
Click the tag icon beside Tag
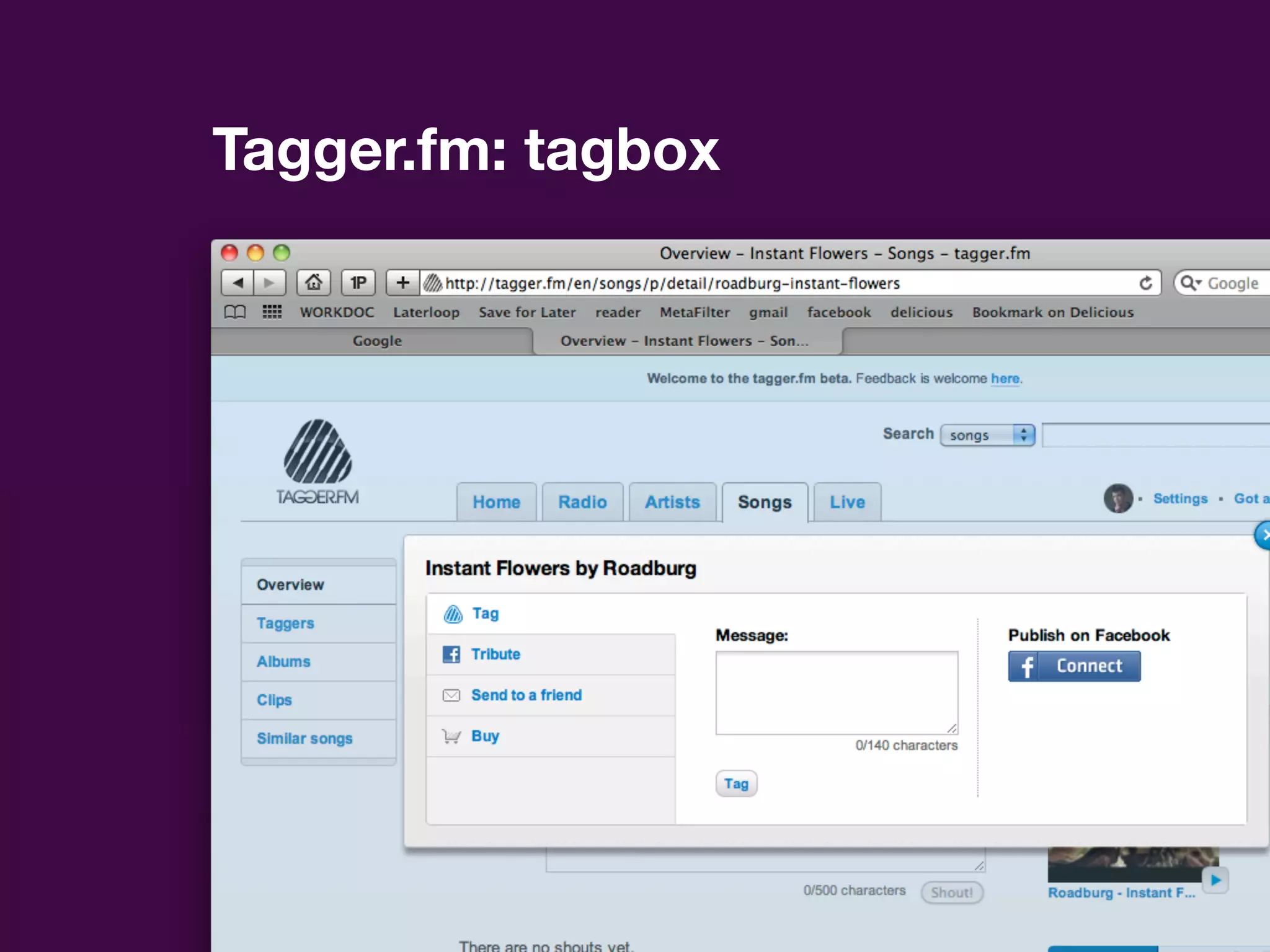click(x=453, y=614)
